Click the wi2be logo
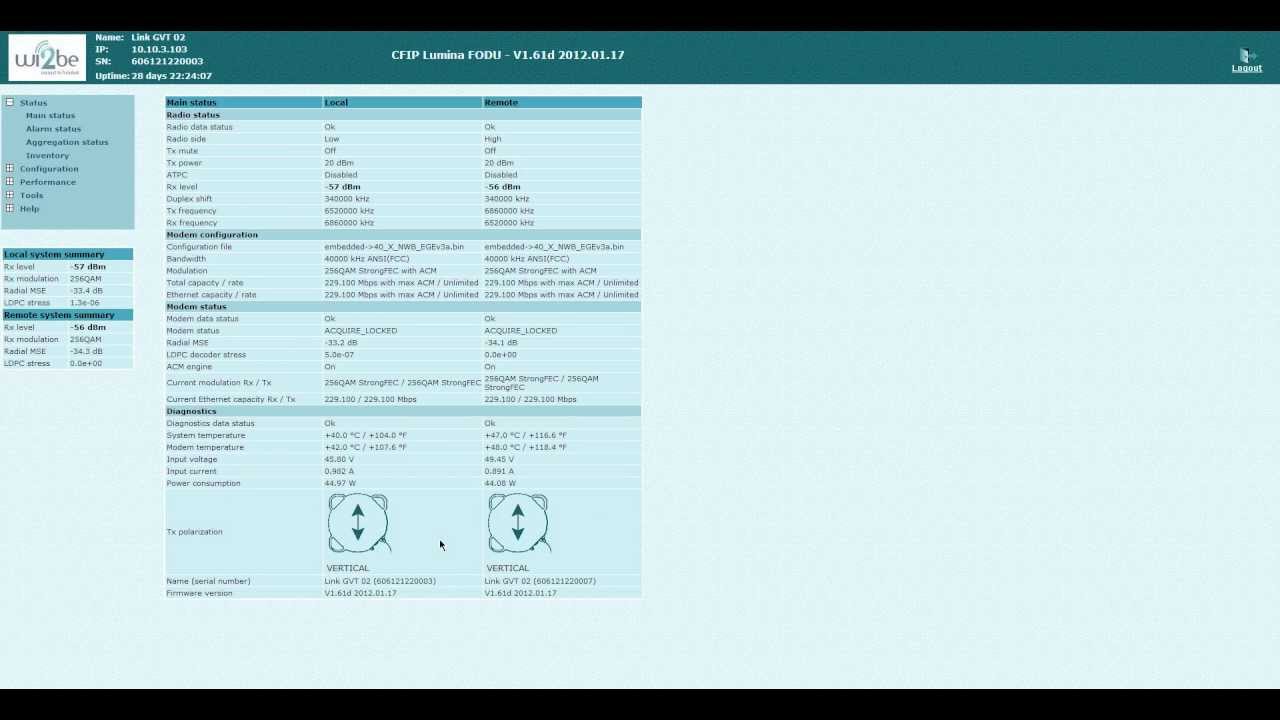Screen dimensions: 1280x720 (x=47, y=57)
